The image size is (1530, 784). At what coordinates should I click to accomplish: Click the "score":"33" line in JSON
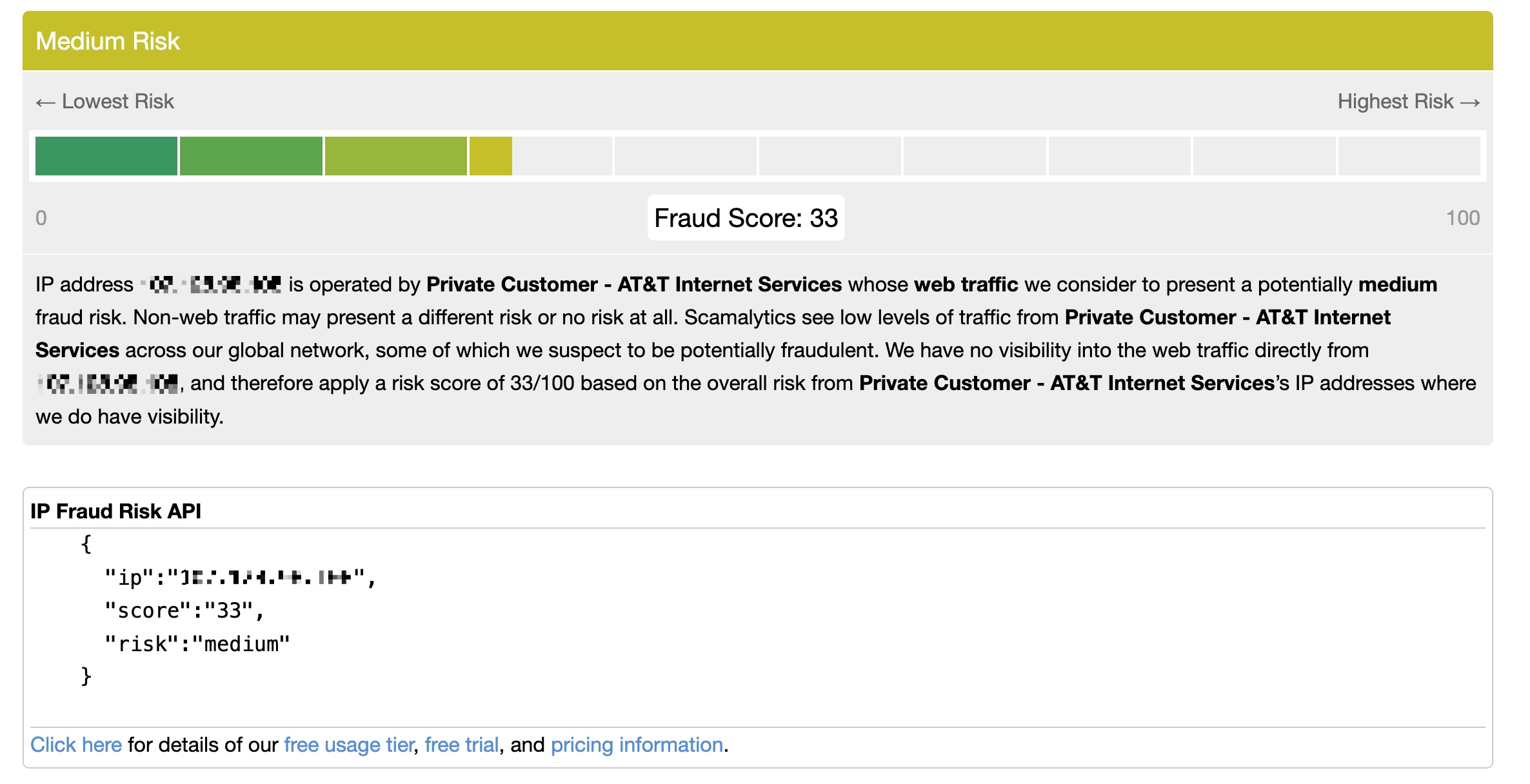coord(184,611)
